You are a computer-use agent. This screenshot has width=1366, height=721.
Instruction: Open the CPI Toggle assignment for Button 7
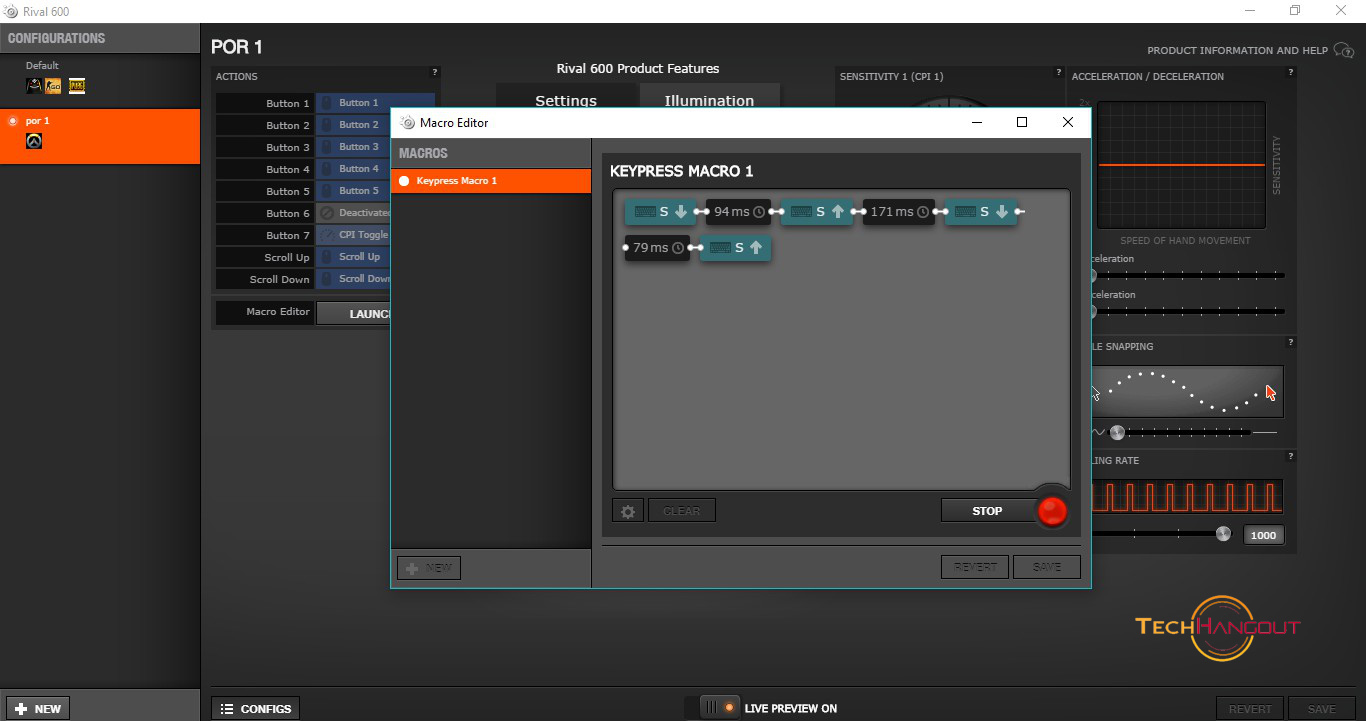point(353,235)
